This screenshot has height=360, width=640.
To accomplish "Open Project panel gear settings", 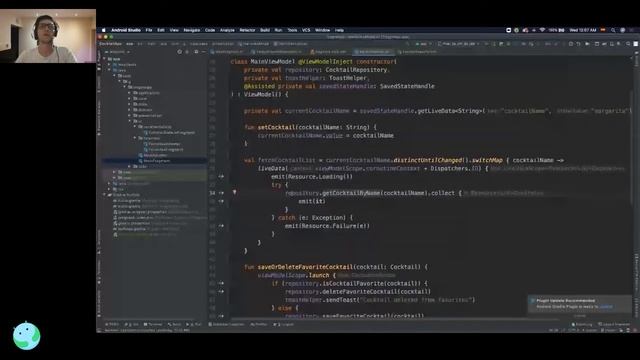I will point(196,52).
